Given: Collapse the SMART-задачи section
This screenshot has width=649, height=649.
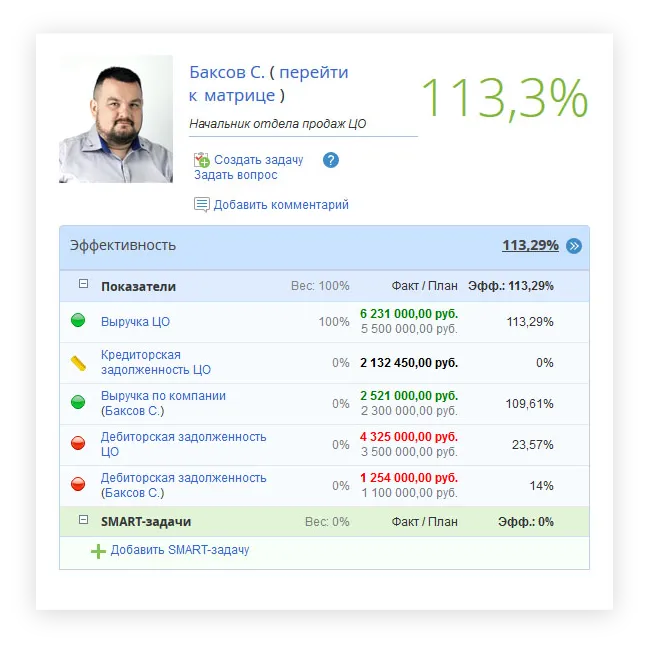Looking at the screenshot, I should 84,521.
